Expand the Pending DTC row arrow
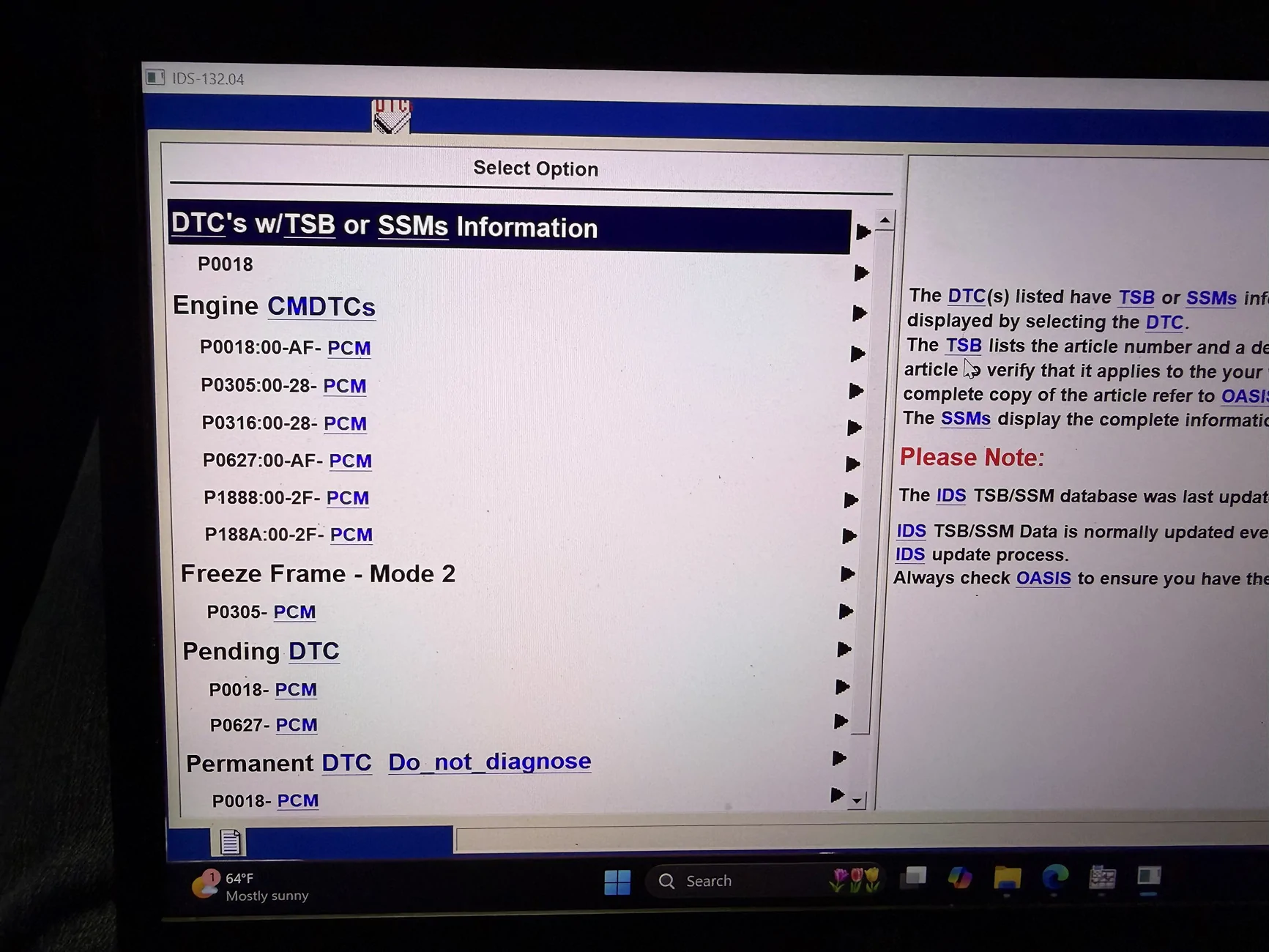Screen dimensions: 1269x952 pyautogui.click(x=844, y=650)
